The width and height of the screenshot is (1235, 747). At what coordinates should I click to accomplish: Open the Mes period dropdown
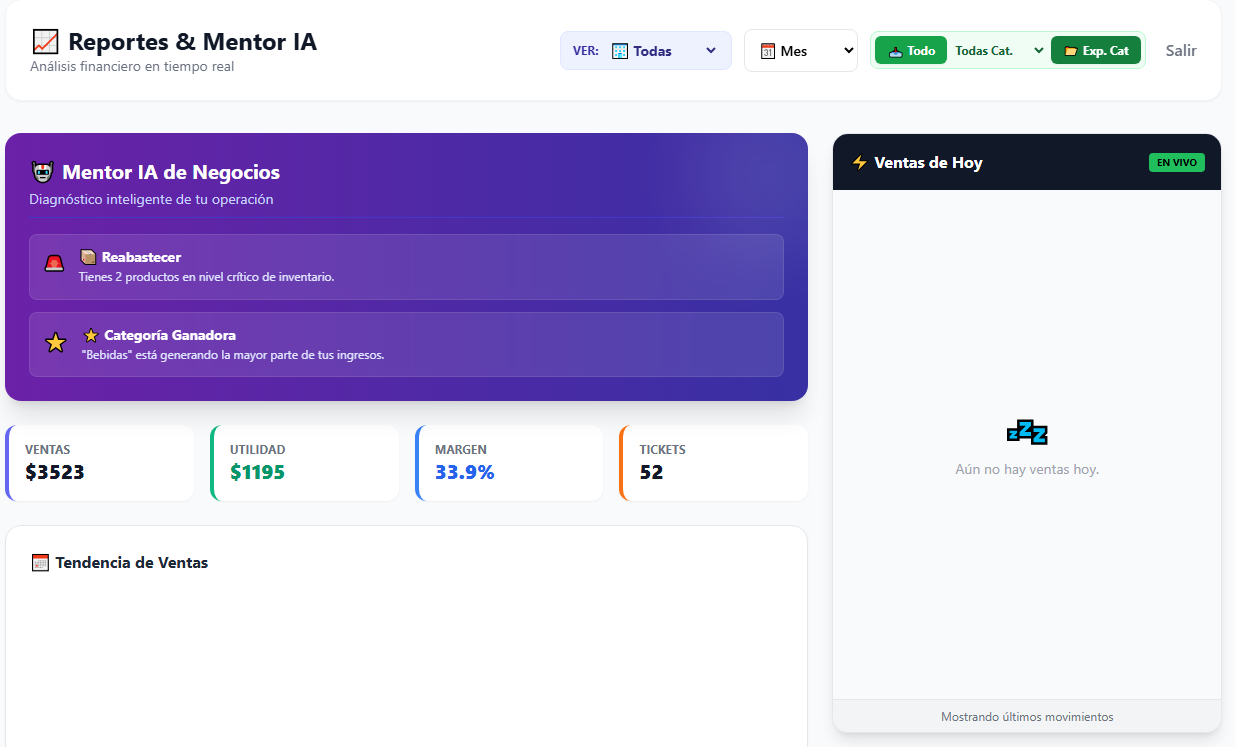click(800, 51)
